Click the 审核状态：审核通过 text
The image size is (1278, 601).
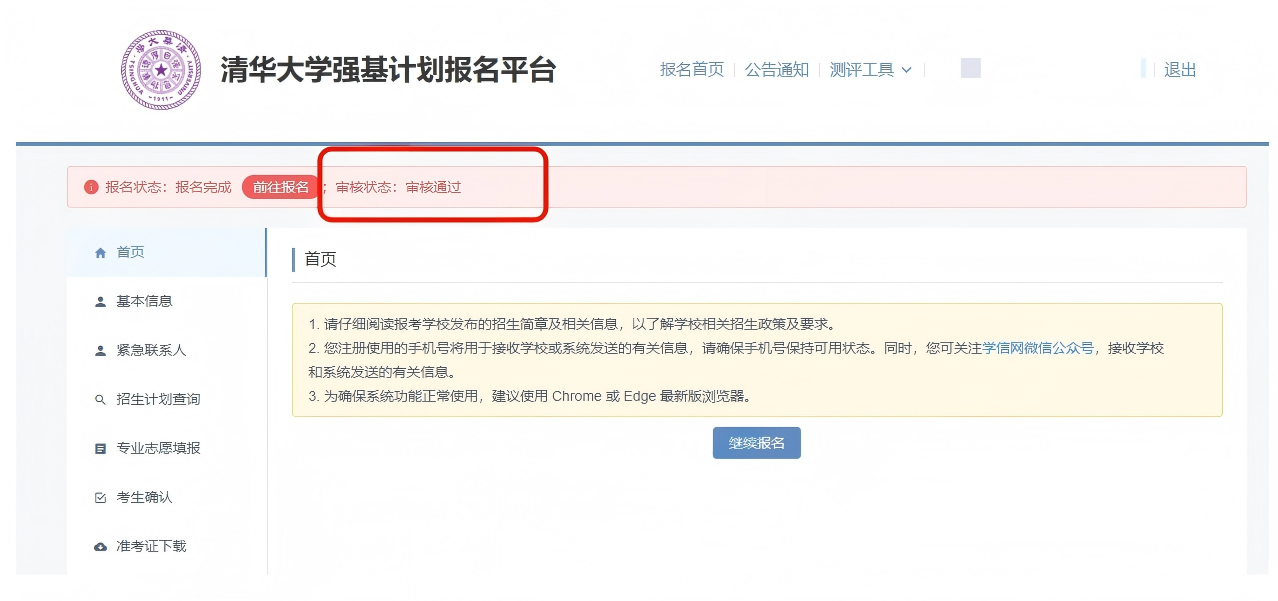tap(398, 187)
